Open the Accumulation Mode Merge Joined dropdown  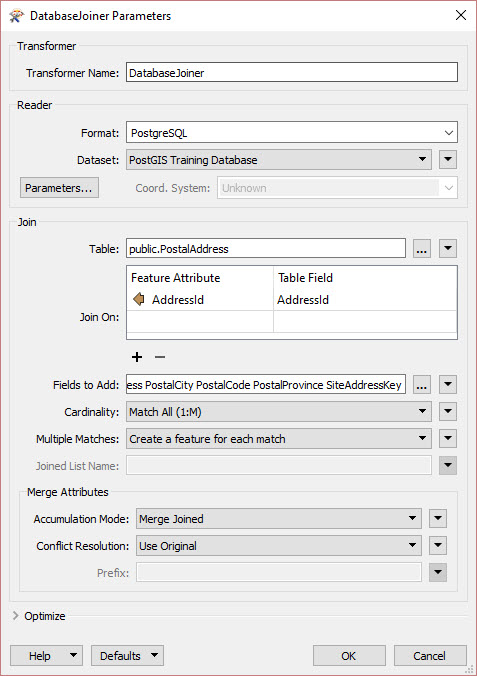click(x=279, y=519)
